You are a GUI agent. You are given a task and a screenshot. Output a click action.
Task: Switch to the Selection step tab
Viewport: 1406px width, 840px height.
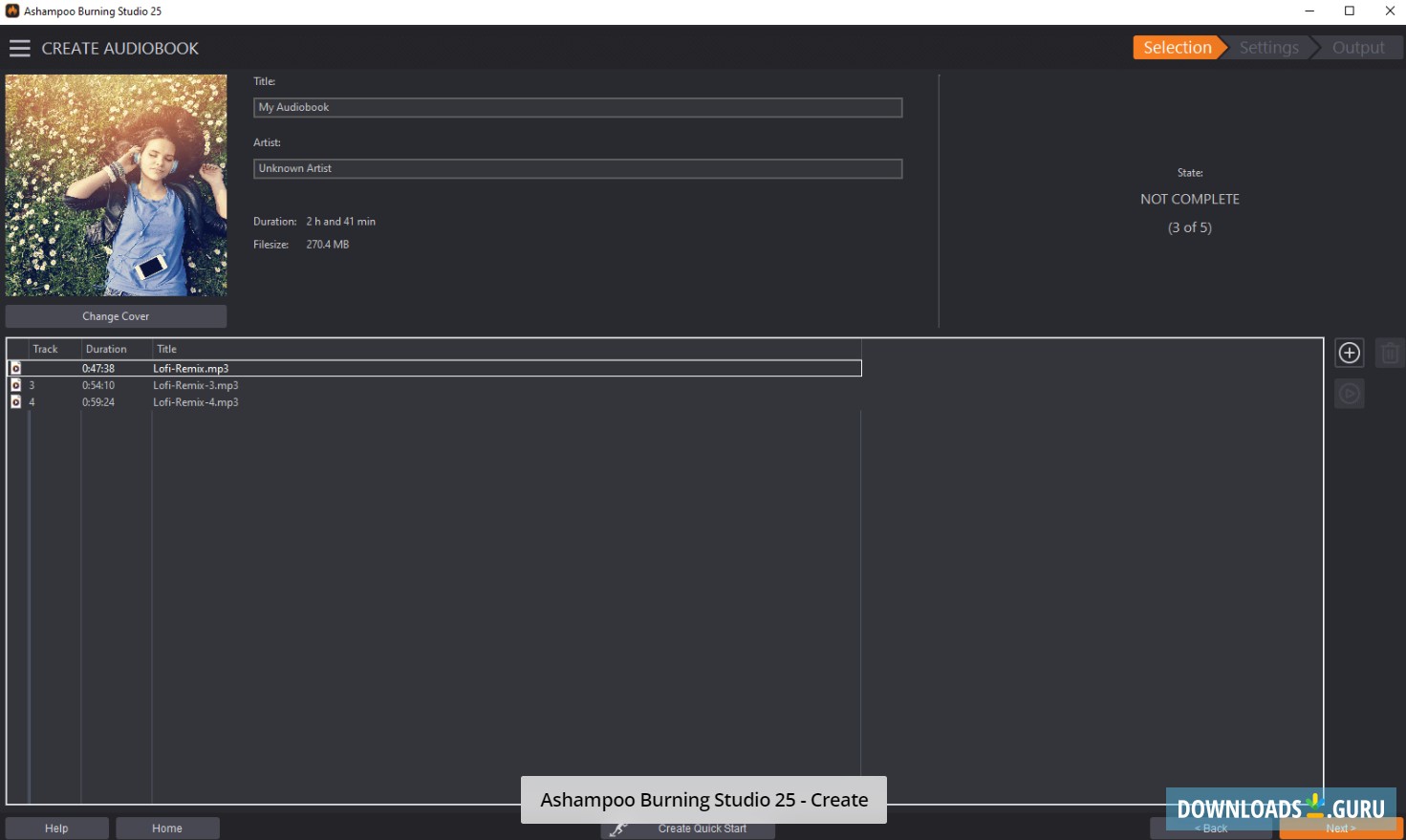pyautogui.click(x=1178, y=48)
